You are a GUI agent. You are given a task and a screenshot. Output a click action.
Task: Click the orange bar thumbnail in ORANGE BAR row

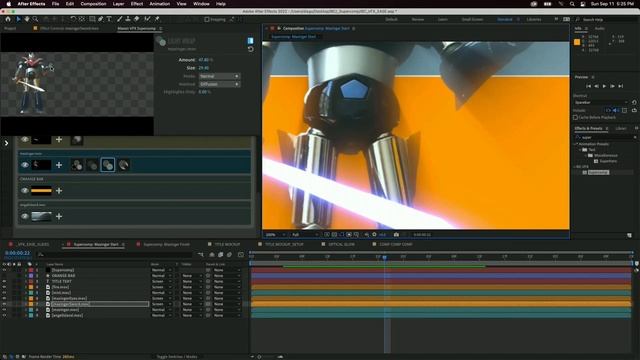point(41,191)
